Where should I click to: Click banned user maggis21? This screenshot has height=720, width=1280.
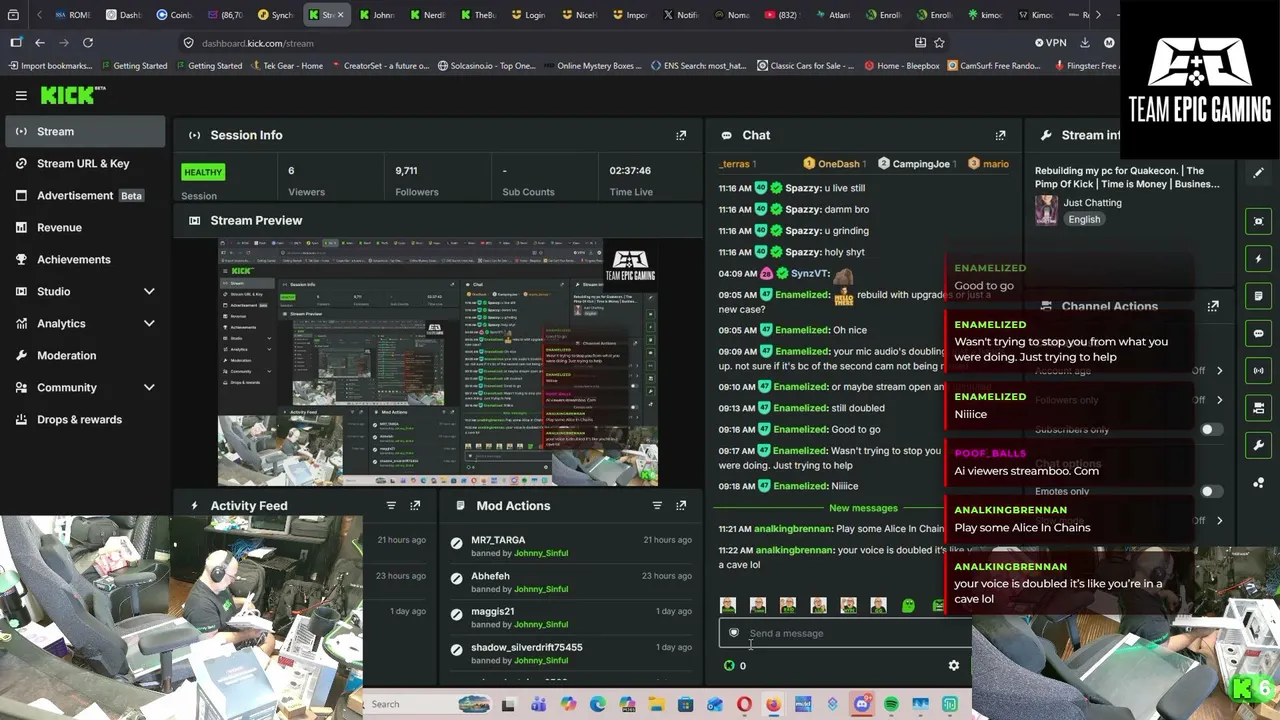click(492, 611)
